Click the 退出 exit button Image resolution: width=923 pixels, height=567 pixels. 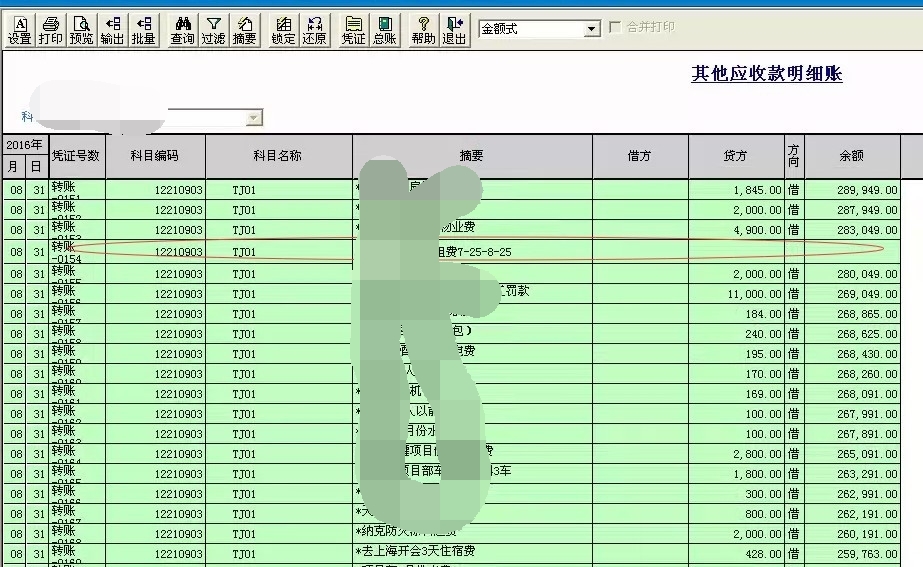tap(454, 30)
